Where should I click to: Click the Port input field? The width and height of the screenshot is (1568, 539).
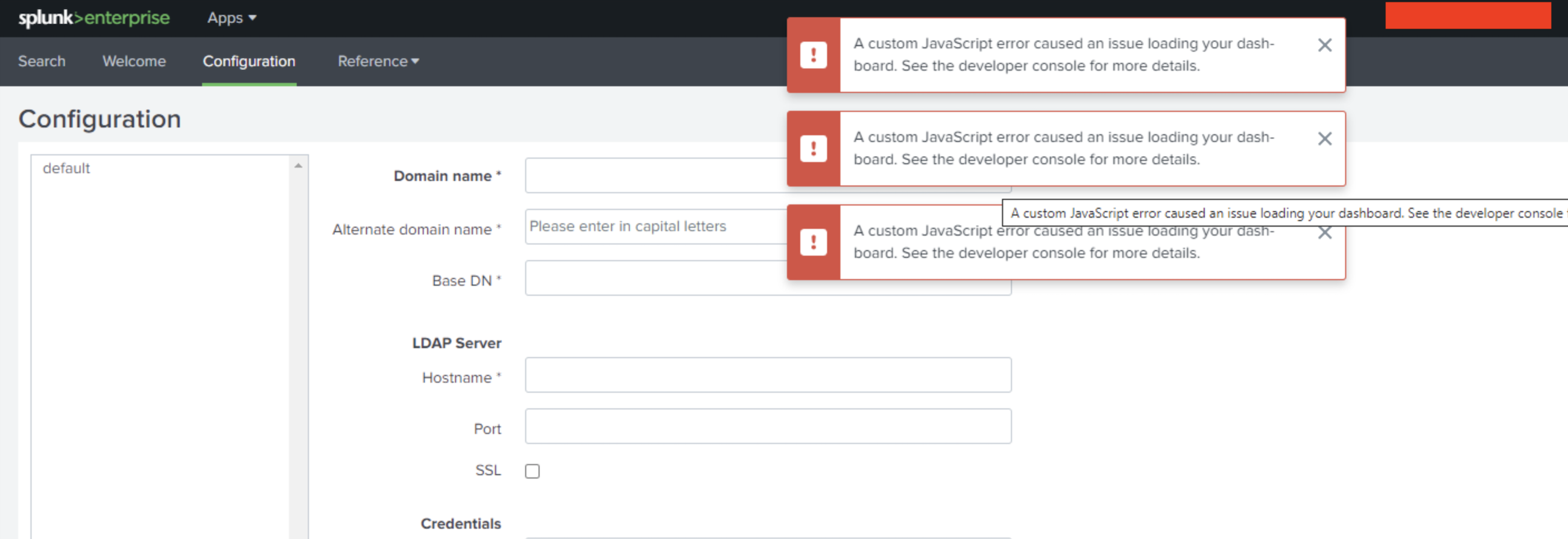[x=768, y=426]
